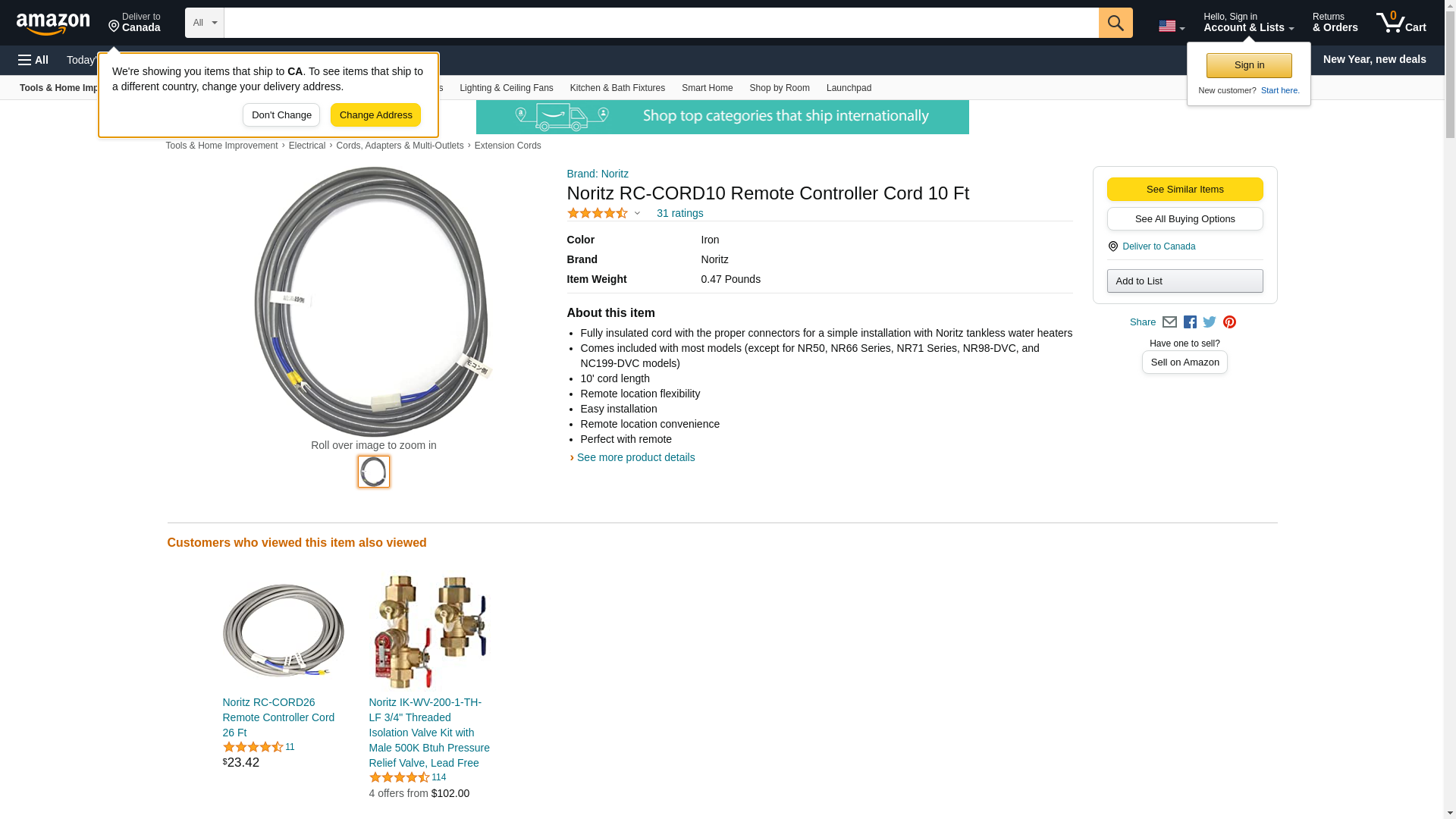Screen dimensions: 1456x819
Task: Share product on Facebook
Action: [x=1190, y=322]
